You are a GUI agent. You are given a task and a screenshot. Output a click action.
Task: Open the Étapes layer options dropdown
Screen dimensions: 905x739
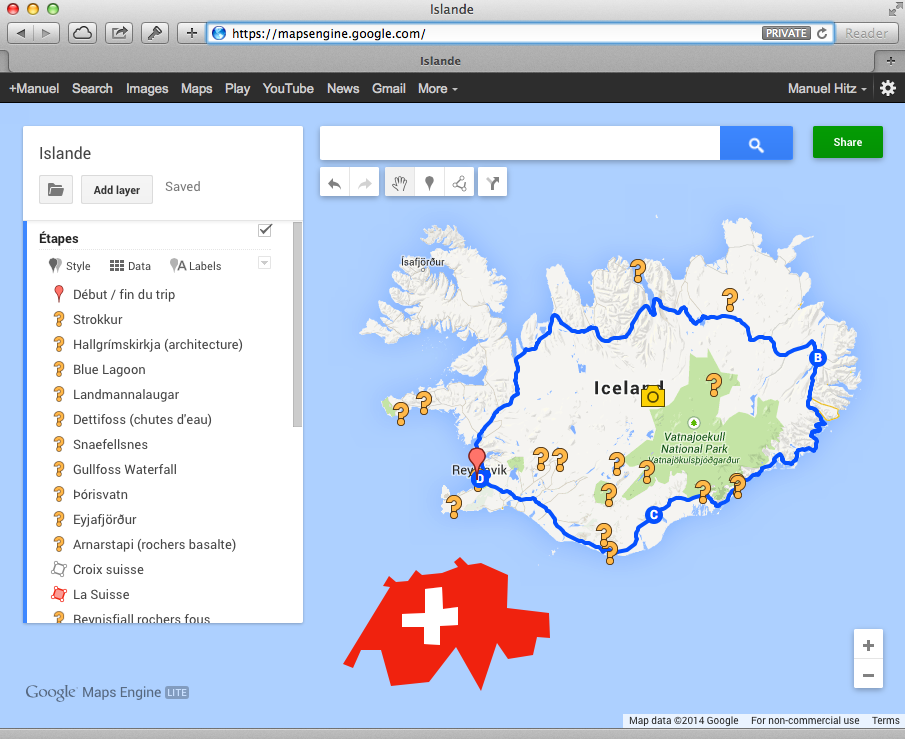(264, 263)
